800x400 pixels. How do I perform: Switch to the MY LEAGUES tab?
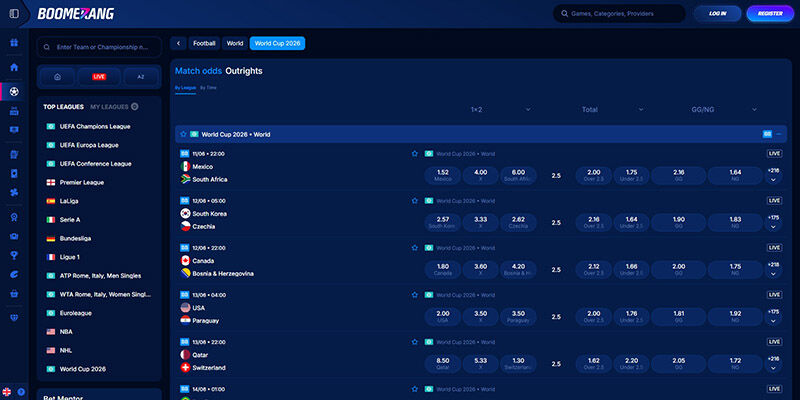point(109,107)
